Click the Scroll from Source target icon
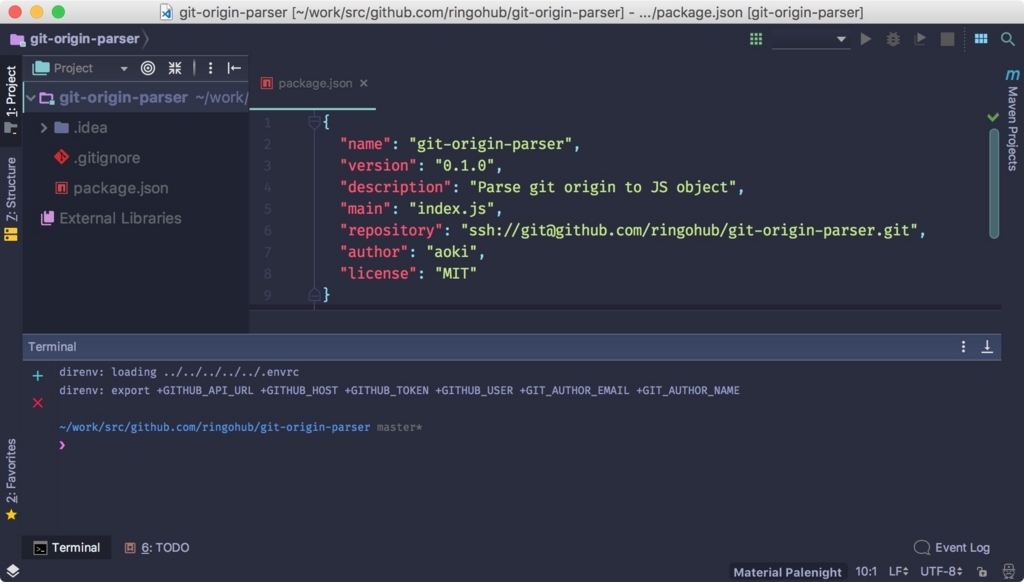 [x=148, y=68]
